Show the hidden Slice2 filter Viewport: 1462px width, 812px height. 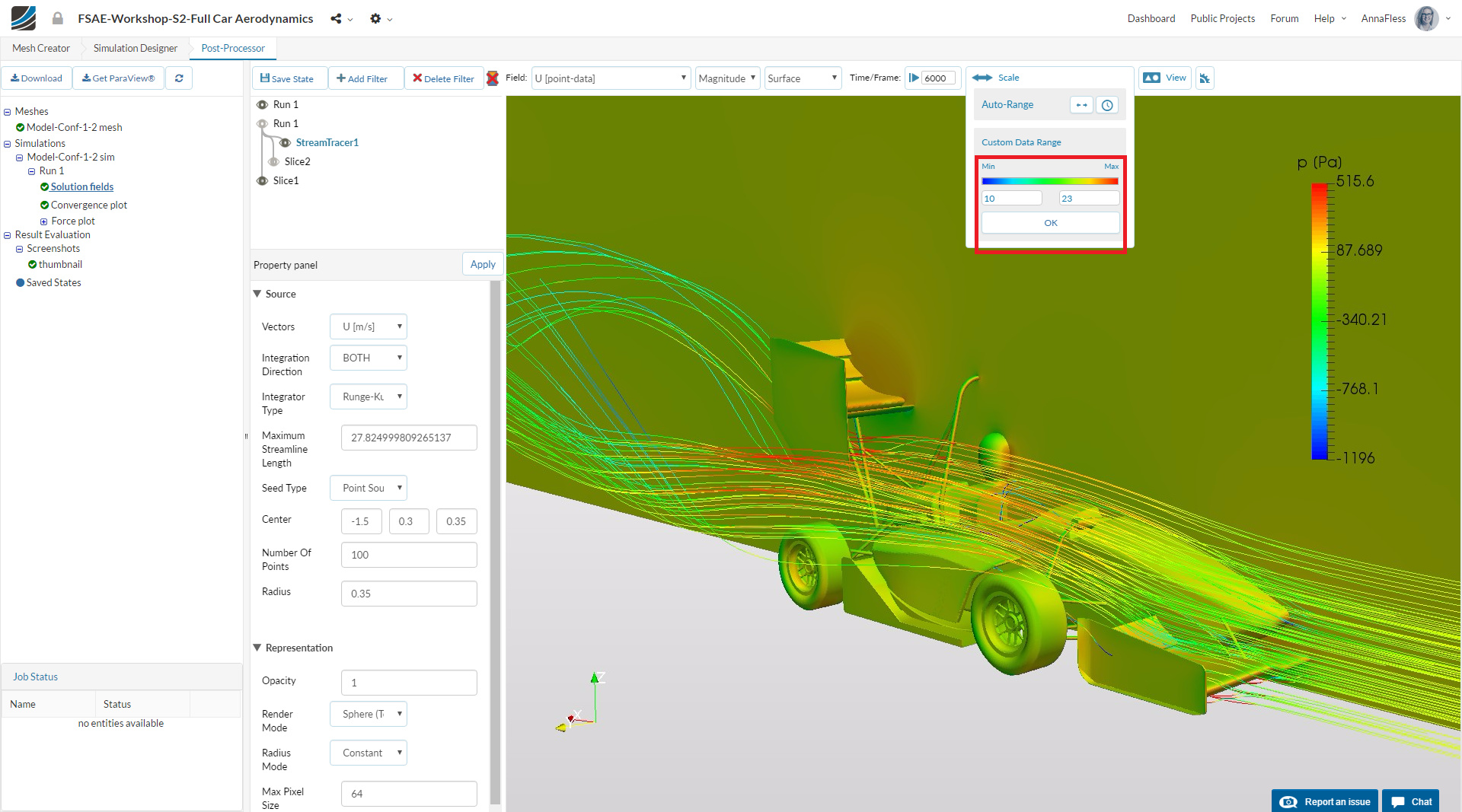tap(273, 161)
